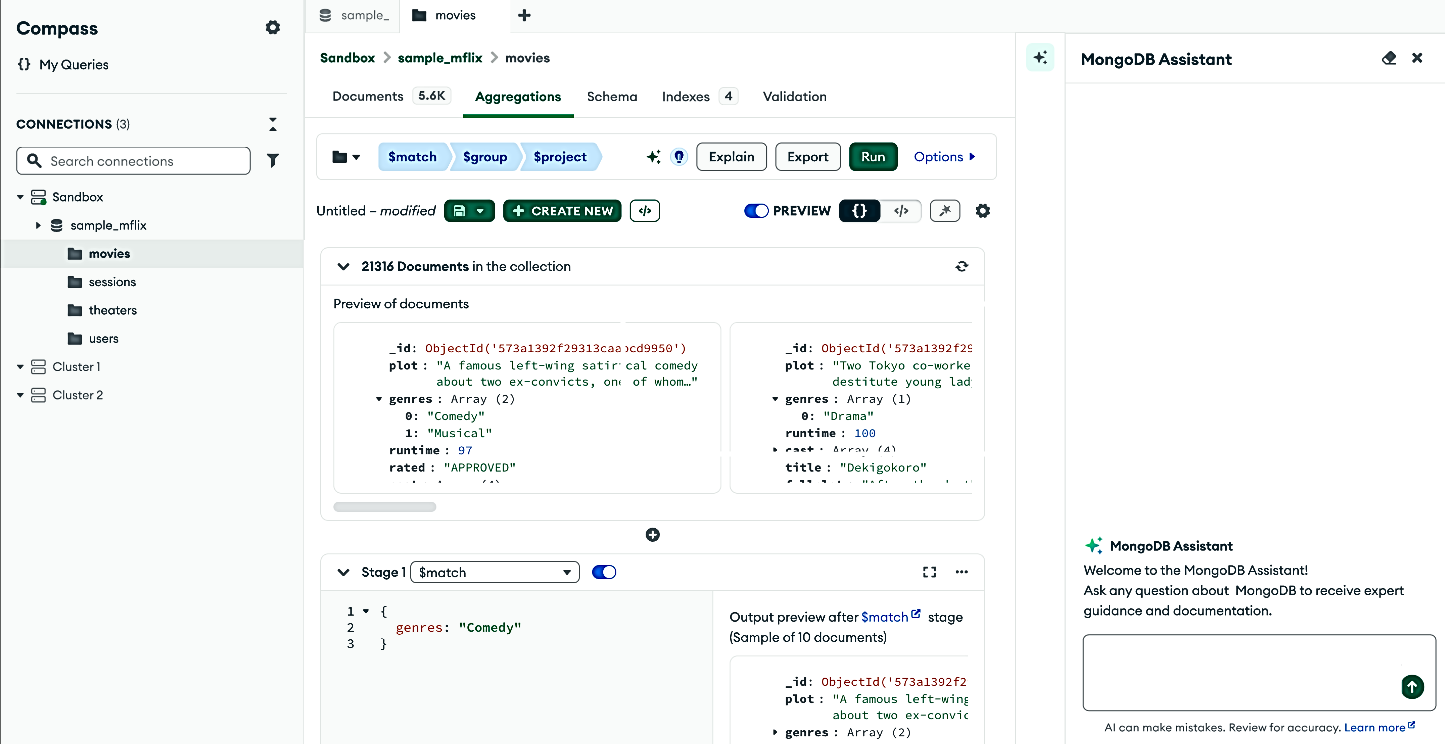Open the $match documentation link
This screenshot has height=744, width=1445.
[890, 617]
